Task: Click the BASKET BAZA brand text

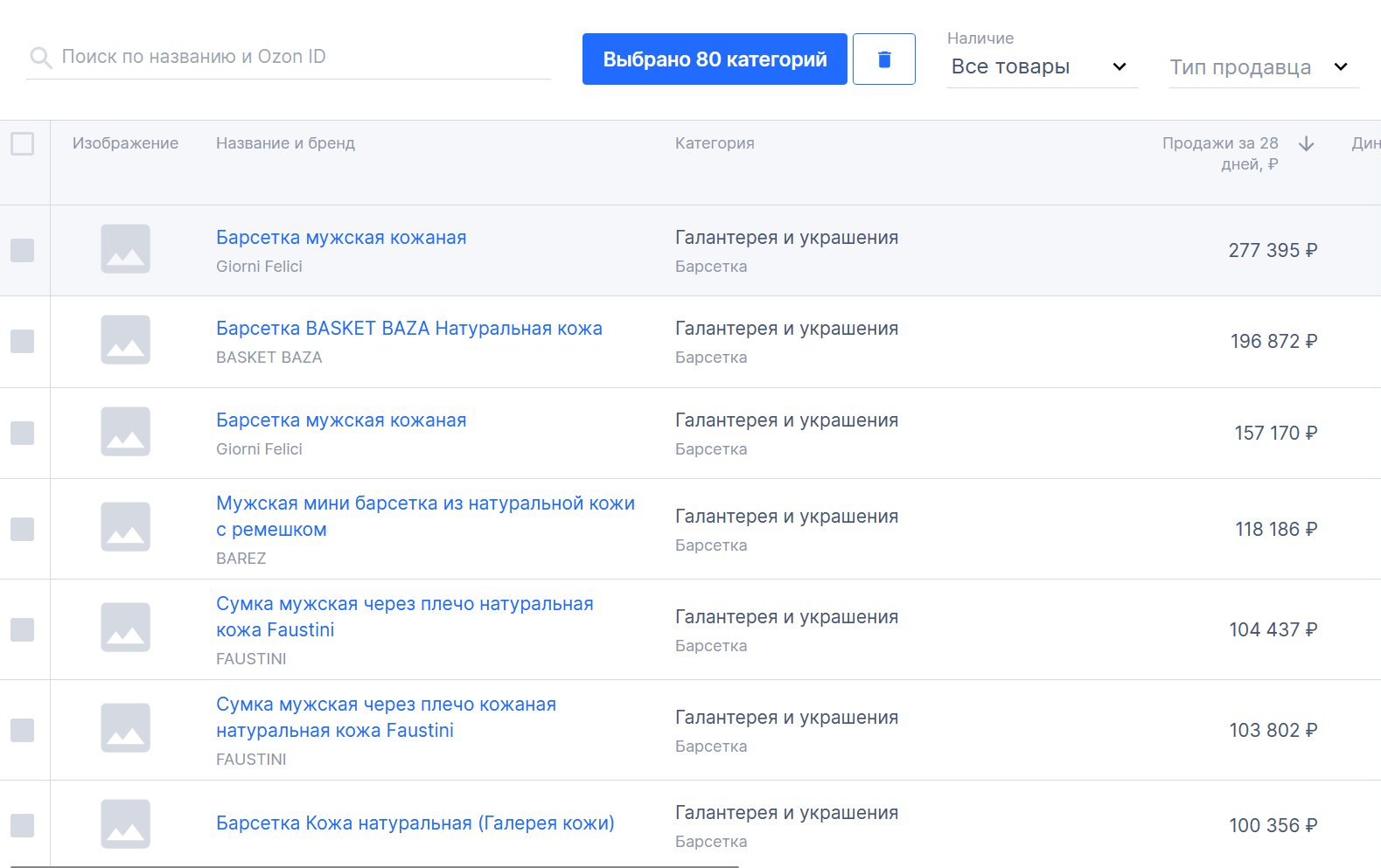Action: pos(269,358)
